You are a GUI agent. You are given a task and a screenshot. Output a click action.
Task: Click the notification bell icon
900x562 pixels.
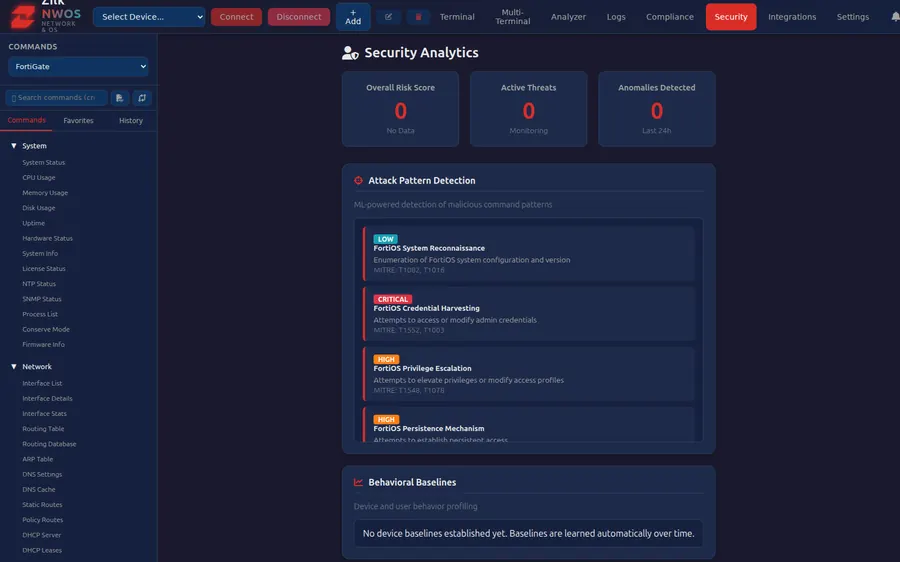click(895, 17)
